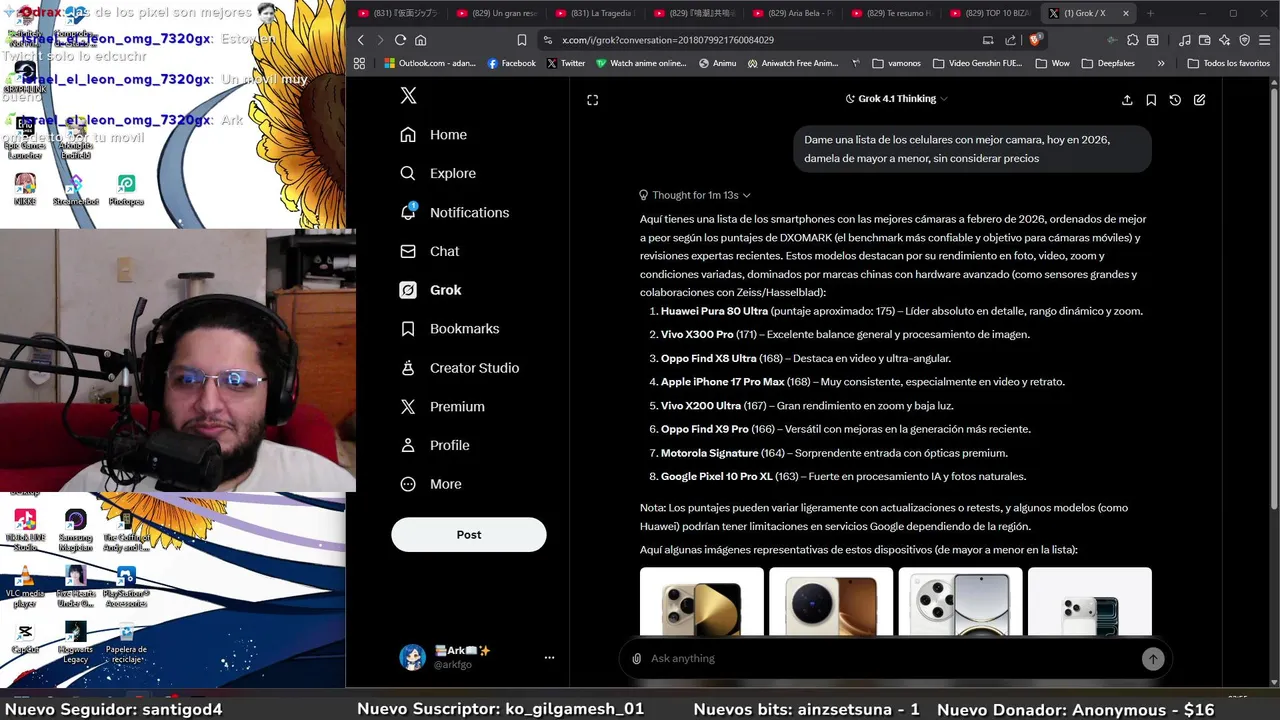The width and height of the screenshot is (1280, 720).
Task: Switch to the 'TOP 10 BIZA' YouTube tab
Action: pos(992,13)
